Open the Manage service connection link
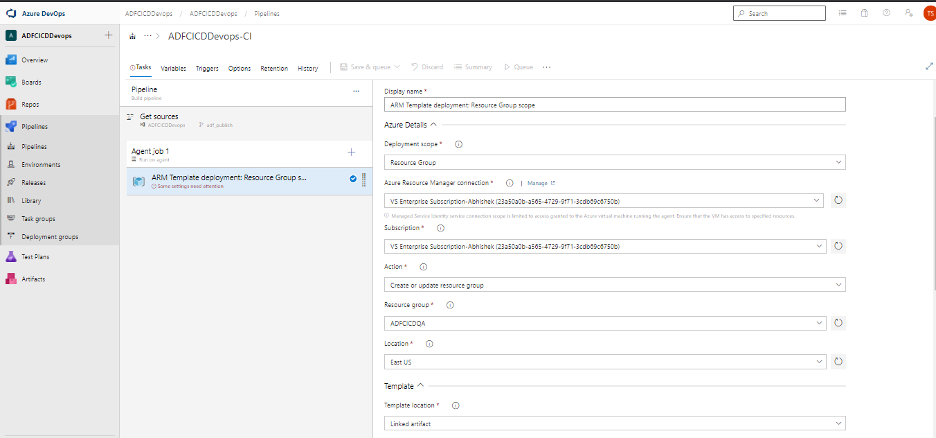Image resolution: width=936 pixels, height=438 pixels. coord(541,183)
